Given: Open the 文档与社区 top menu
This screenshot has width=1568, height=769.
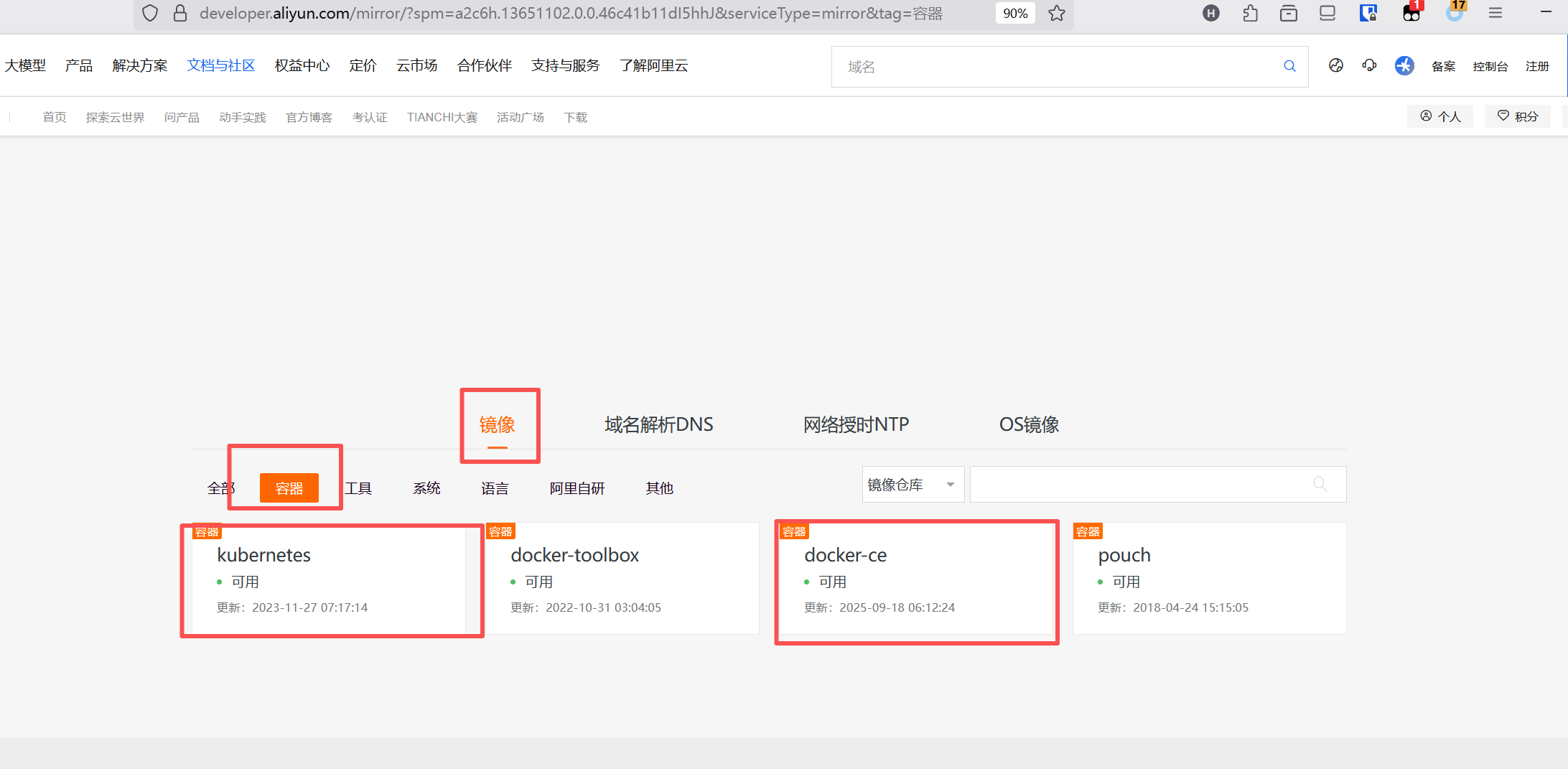Looking at the screenshot, I should click(221, 65).
